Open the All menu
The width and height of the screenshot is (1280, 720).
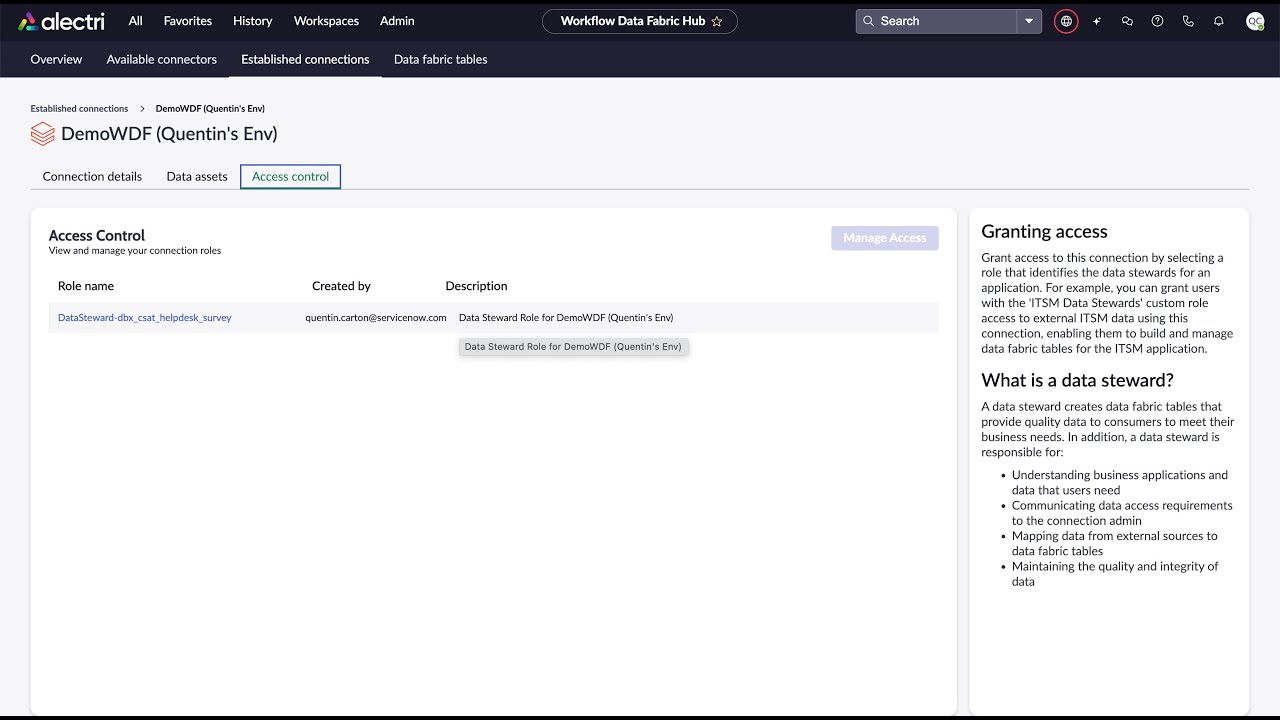coord(136,21)
